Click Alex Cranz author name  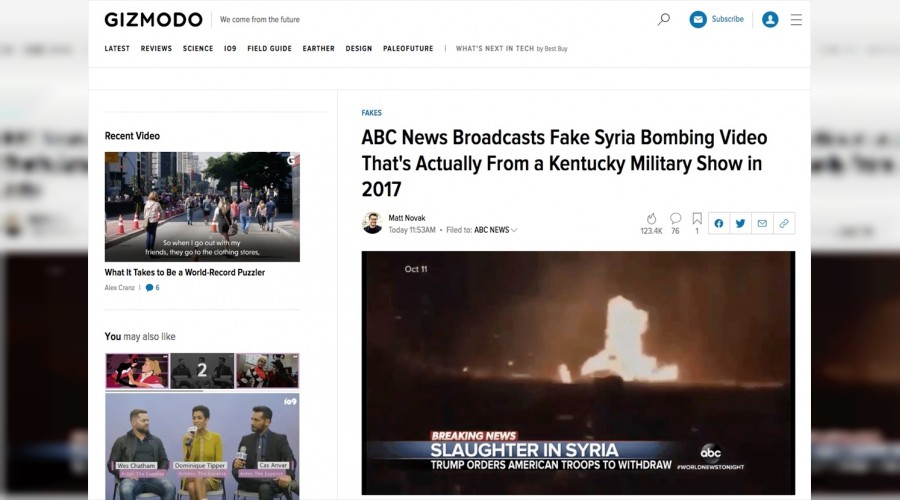coord(119,288)
